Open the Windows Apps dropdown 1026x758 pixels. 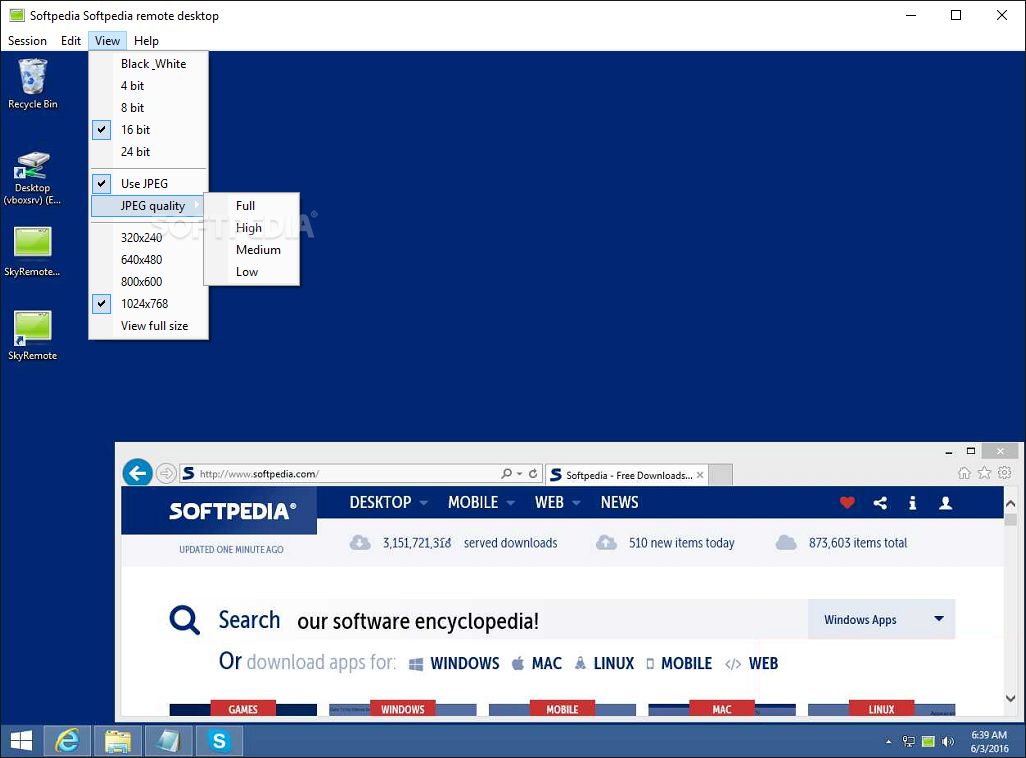pos(882,619)
